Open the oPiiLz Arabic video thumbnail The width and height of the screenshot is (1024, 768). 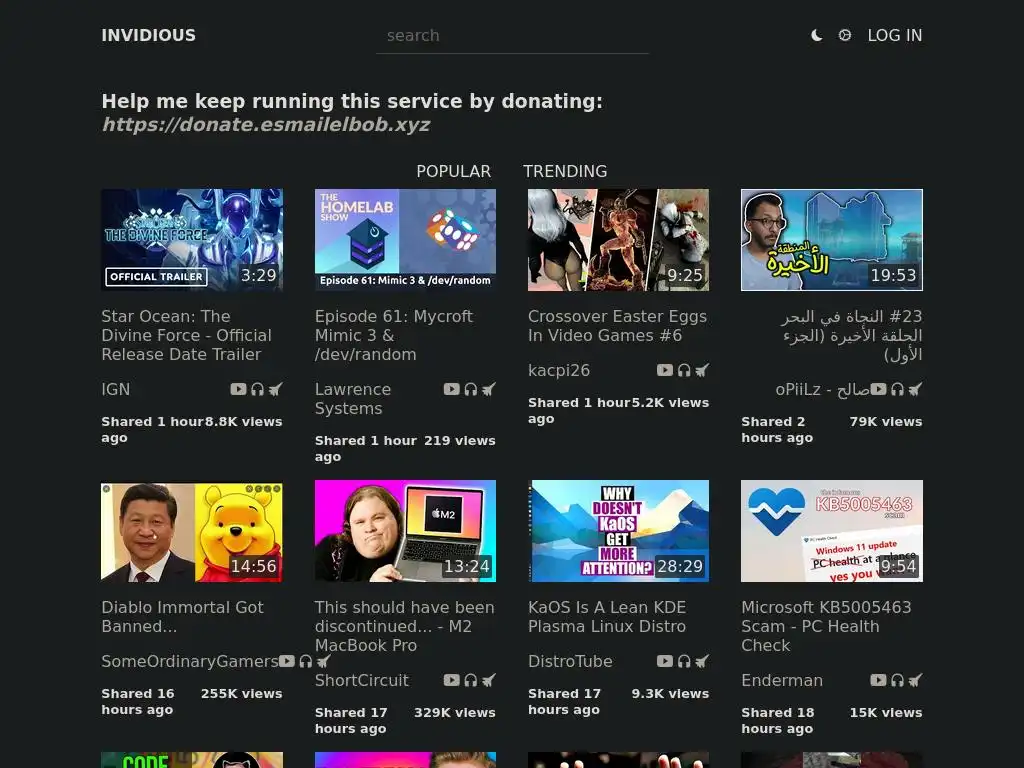832,240
